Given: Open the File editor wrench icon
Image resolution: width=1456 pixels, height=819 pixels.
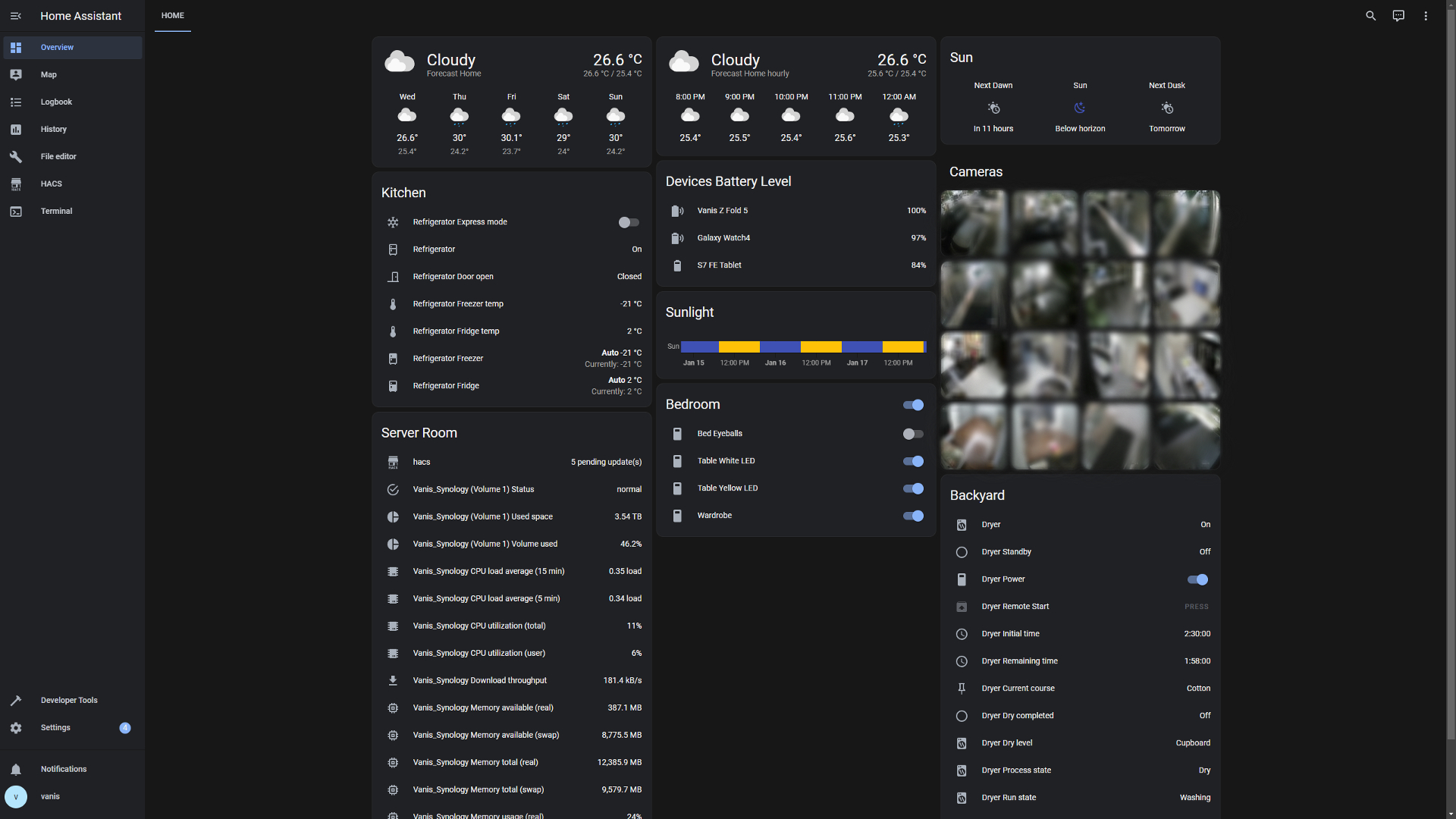Looking at the screenshot, I should click(x=16, y=157).
